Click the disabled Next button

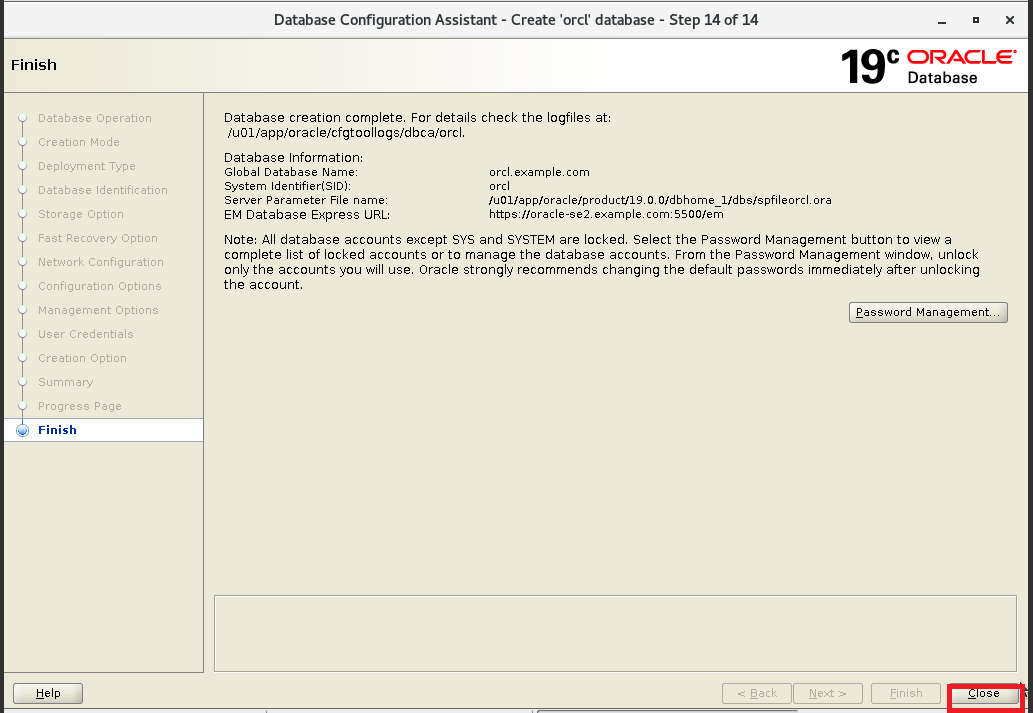[x=827, y=693]
